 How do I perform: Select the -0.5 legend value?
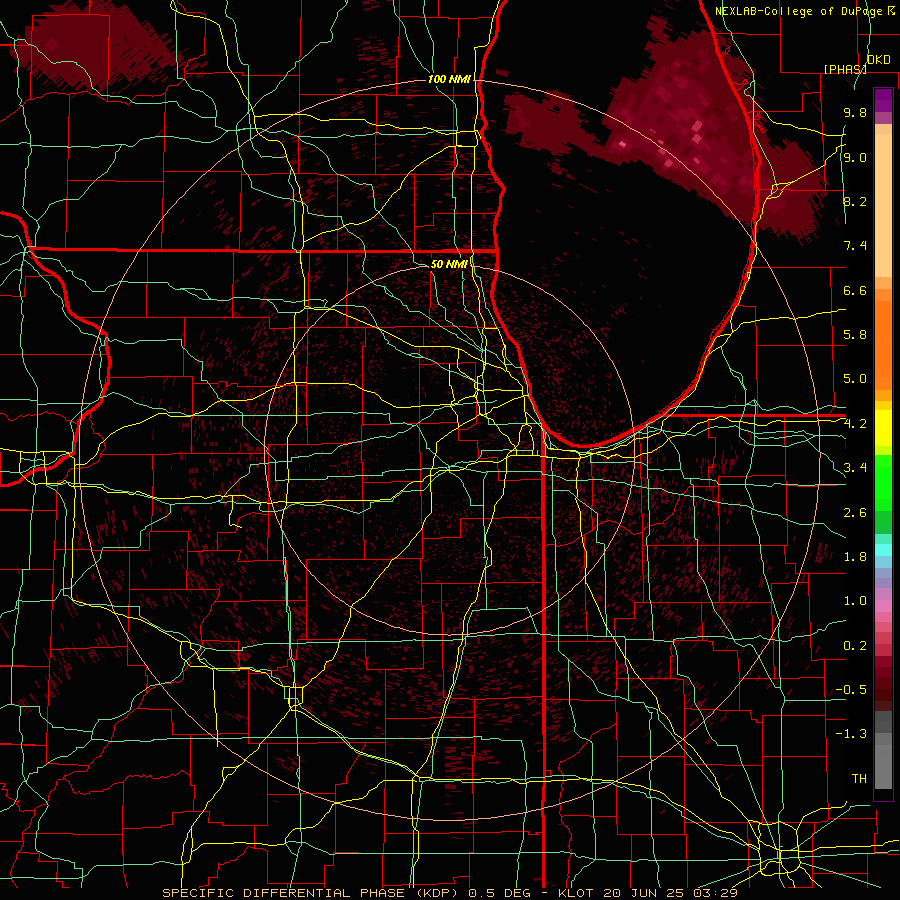point(851,690)
